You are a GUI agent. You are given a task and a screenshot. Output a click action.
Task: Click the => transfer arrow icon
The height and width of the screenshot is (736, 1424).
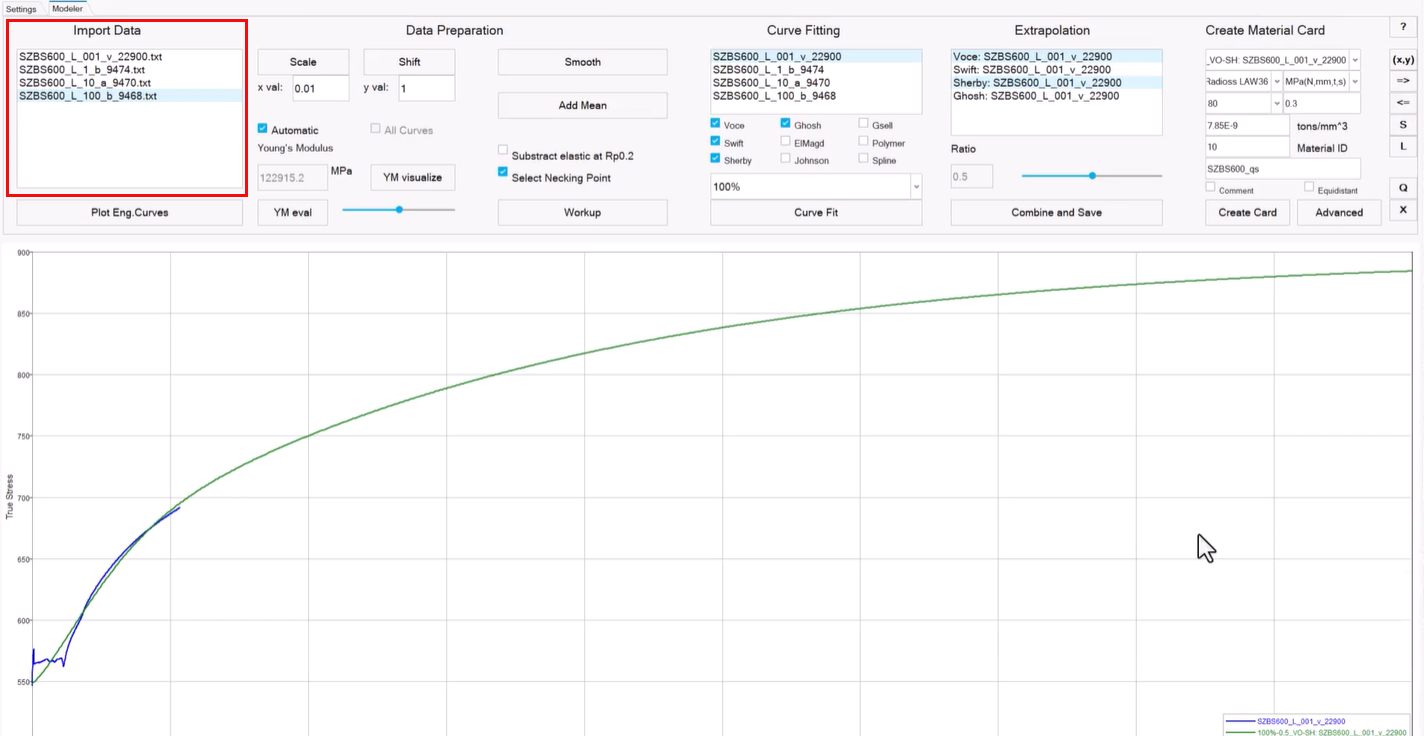click(x=1403, y=81)
